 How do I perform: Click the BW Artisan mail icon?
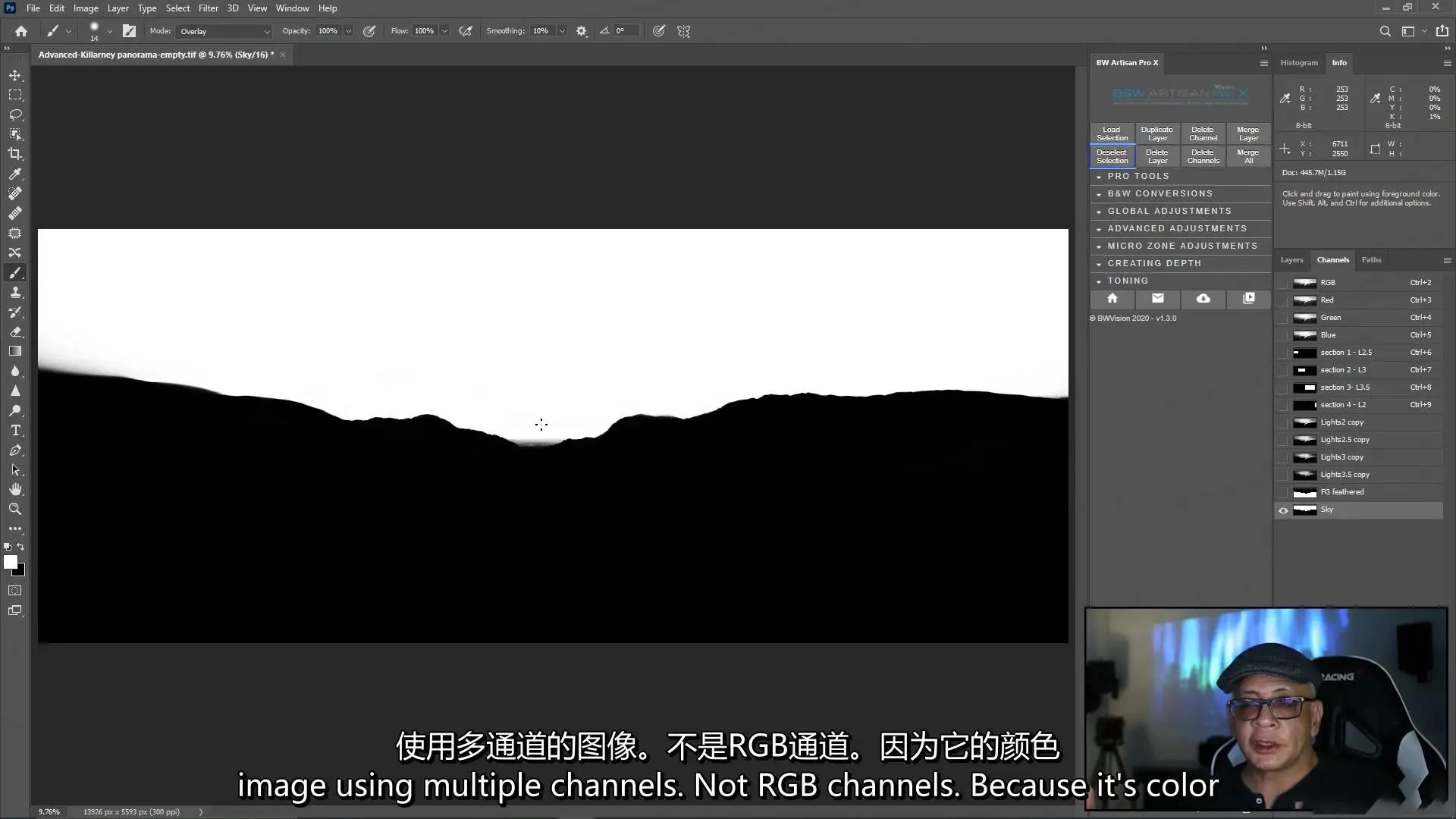1158,299
